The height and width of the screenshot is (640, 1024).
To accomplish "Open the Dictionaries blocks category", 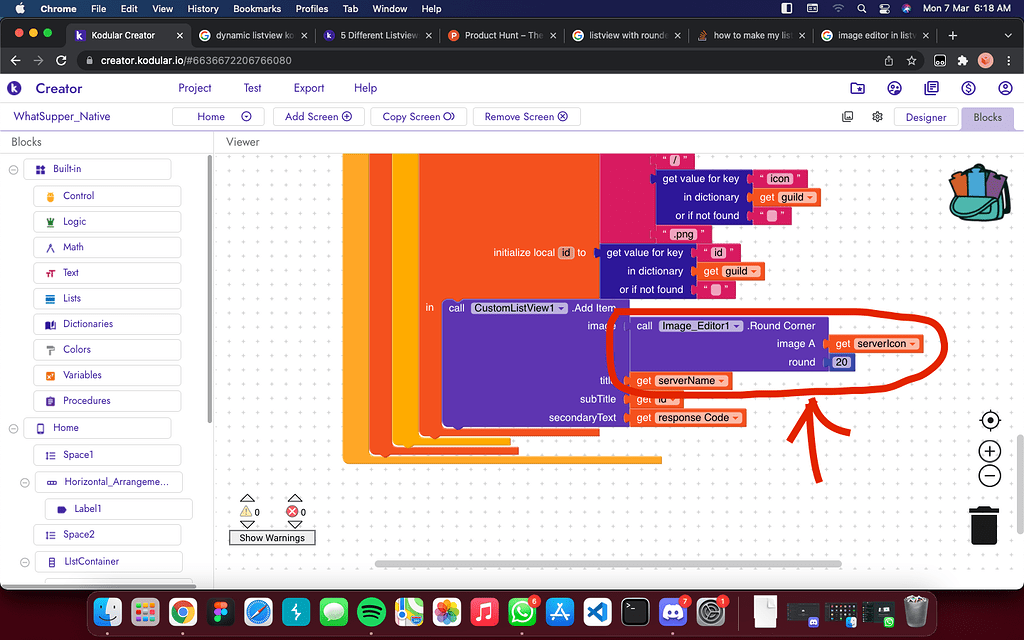I will (107, 324).
